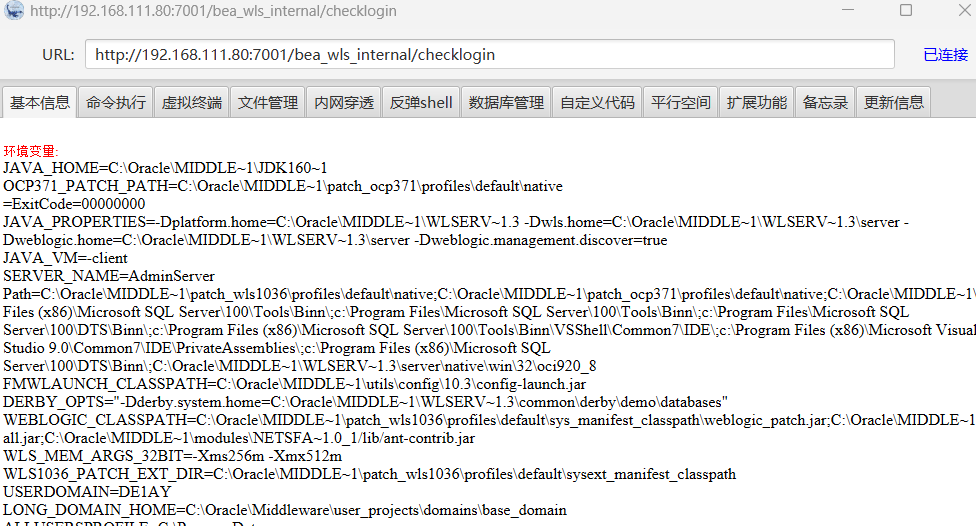Open the 扩展功能 tab
976x526 pixels.
[x=757, y=102]
